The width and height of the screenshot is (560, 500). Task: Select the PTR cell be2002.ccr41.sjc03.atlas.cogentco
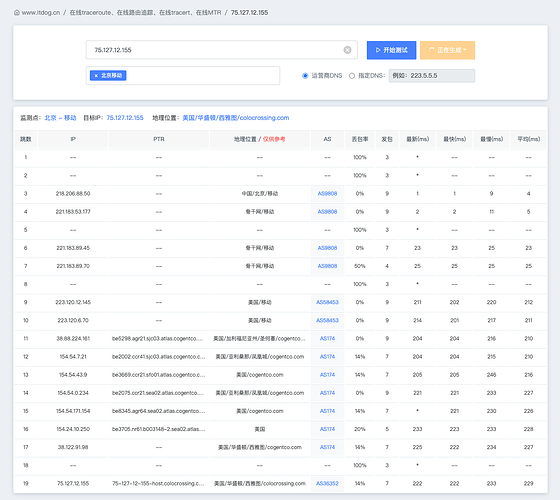[159, 357]
